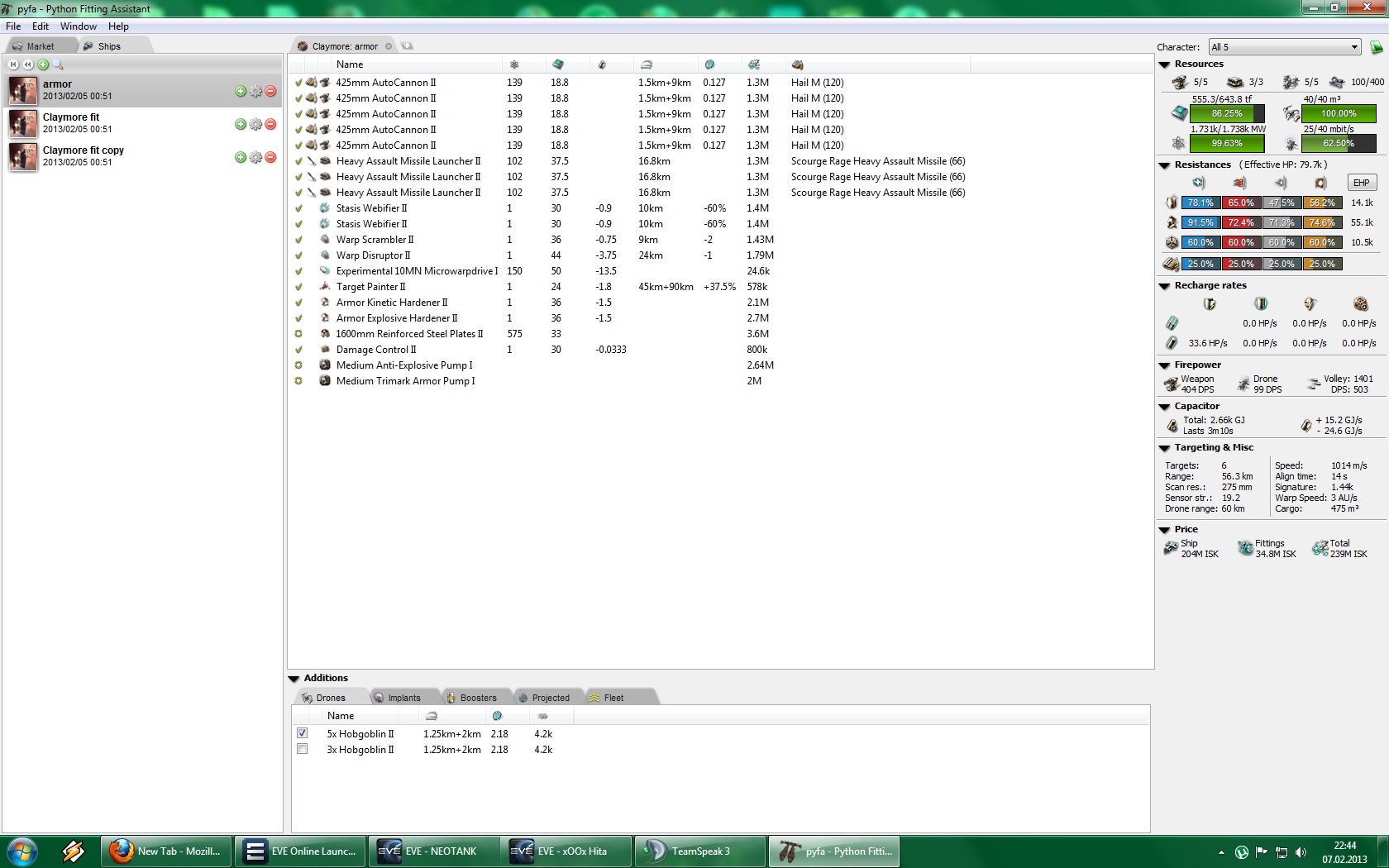Image resolution: width=1389 pixels, height=868 pixels.
Task: Toggle state of first Heavy Assault Missile Launcher II
Action: (298, 161)
